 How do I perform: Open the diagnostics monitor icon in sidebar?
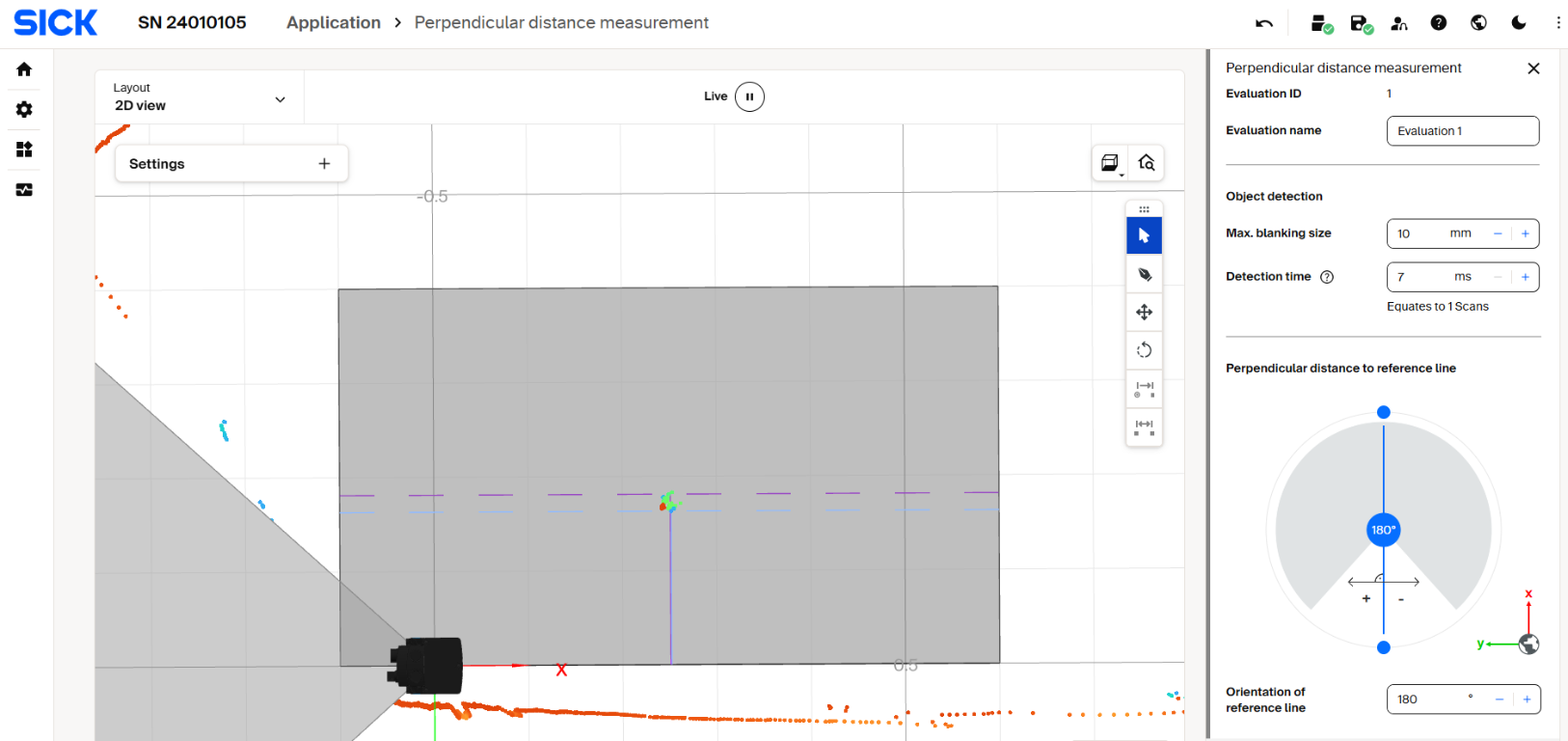(24, 190)
